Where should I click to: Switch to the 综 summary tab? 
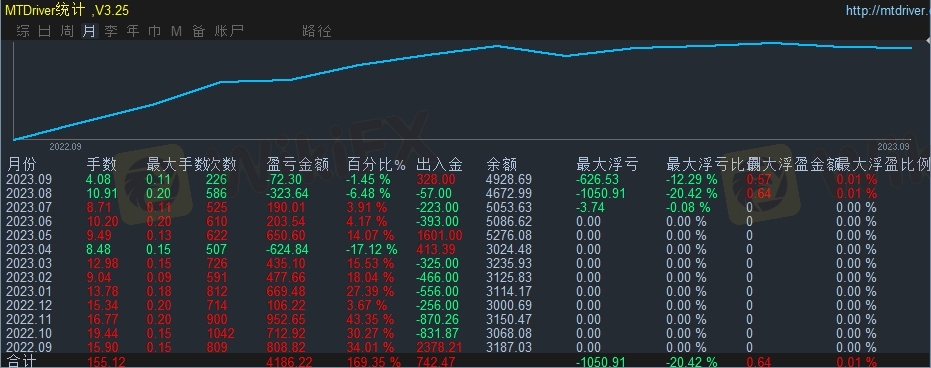pyautogui.click(x=23, y=31)
